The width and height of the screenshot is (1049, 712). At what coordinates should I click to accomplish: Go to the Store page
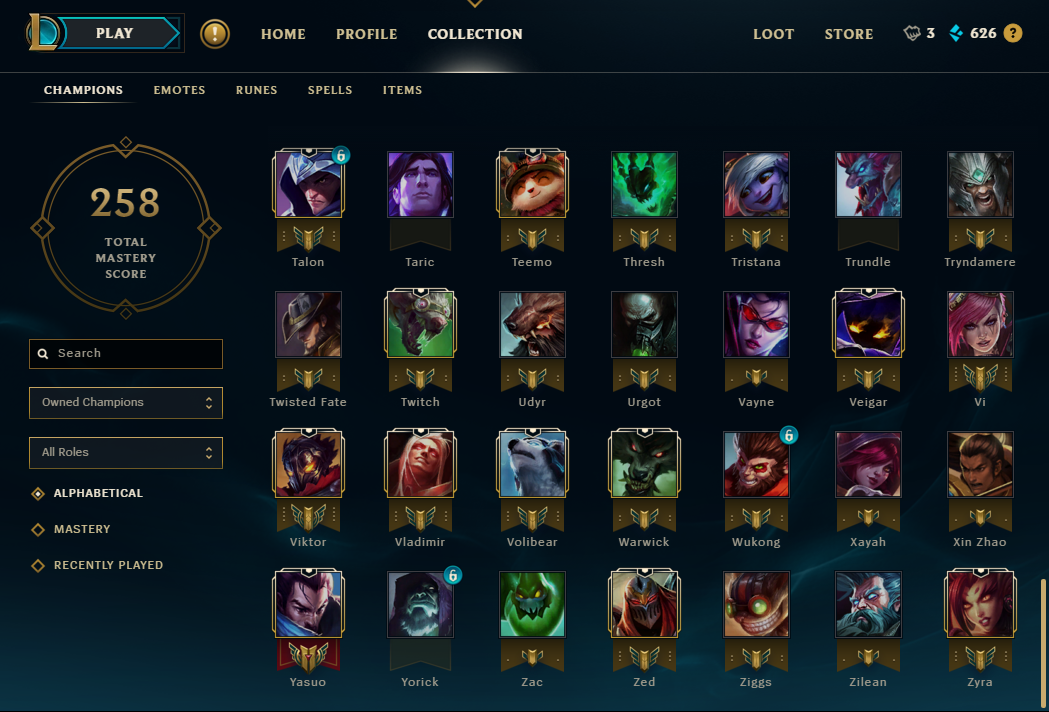(848, 34)
